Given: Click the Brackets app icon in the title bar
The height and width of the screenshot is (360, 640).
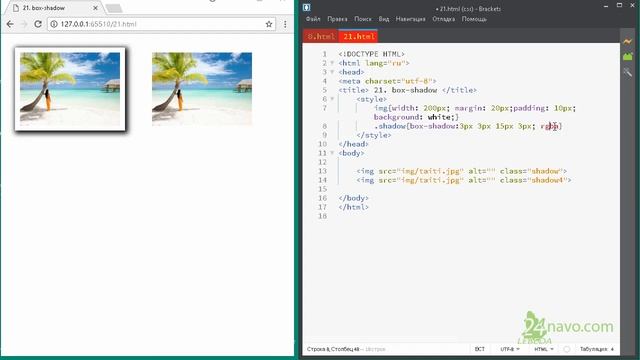Looking at the screenshot, I should tap(307, 7).
